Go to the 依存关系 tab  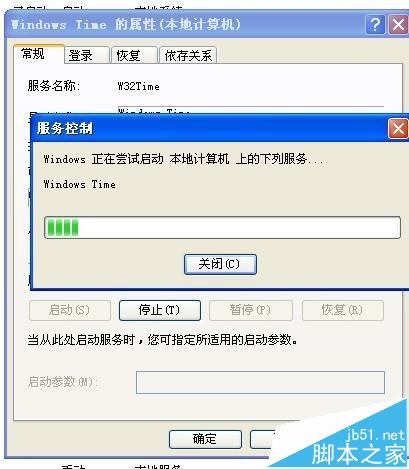point(188,55)
